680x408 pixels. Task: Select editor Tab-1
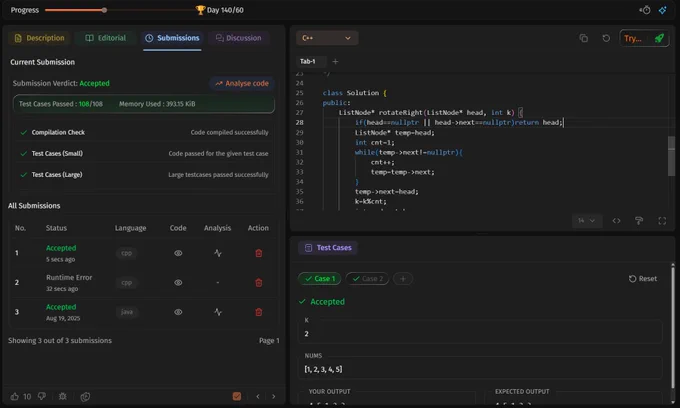click(308, 62)
